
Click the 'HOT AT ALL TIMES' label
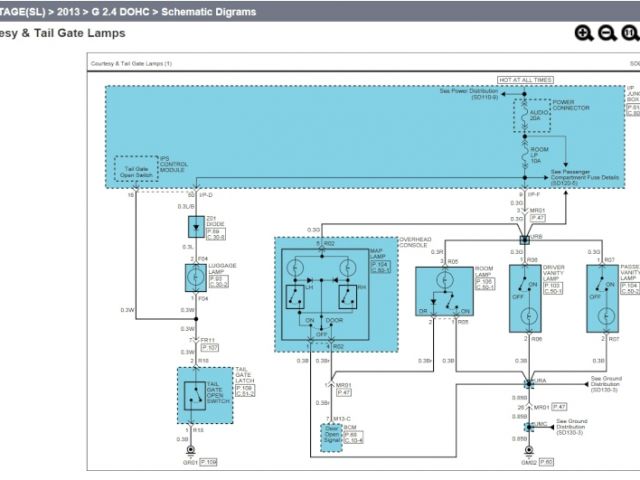click(x=525, y=79)
